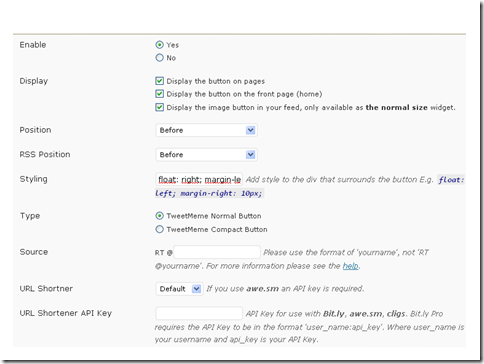484x364 pixels.
Task: Click the 'Source' setting label
Action: coord(34,252)
